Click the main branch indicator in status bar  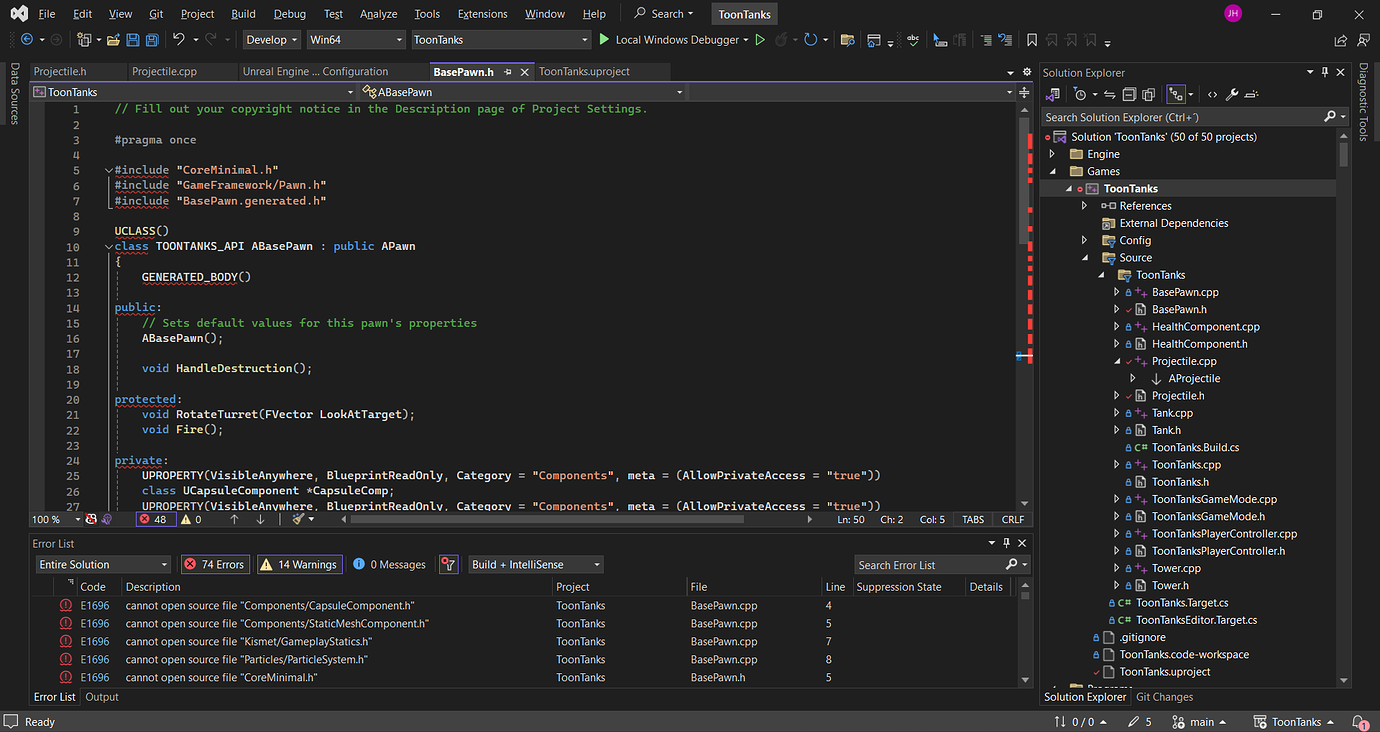[x=1199, y=721]
